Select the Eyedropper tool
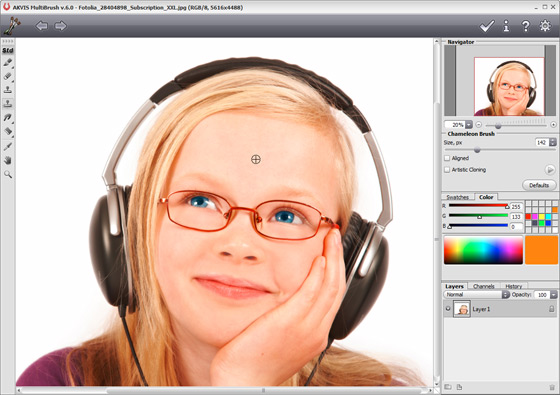Viewport: 560px width, 395px height. (8, 146)
